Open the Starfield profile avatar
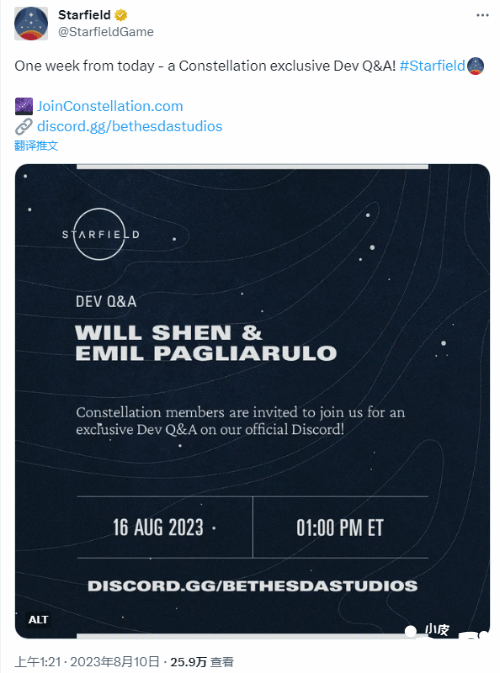This screenshot has width=500, height=673. tap(31, 24)
